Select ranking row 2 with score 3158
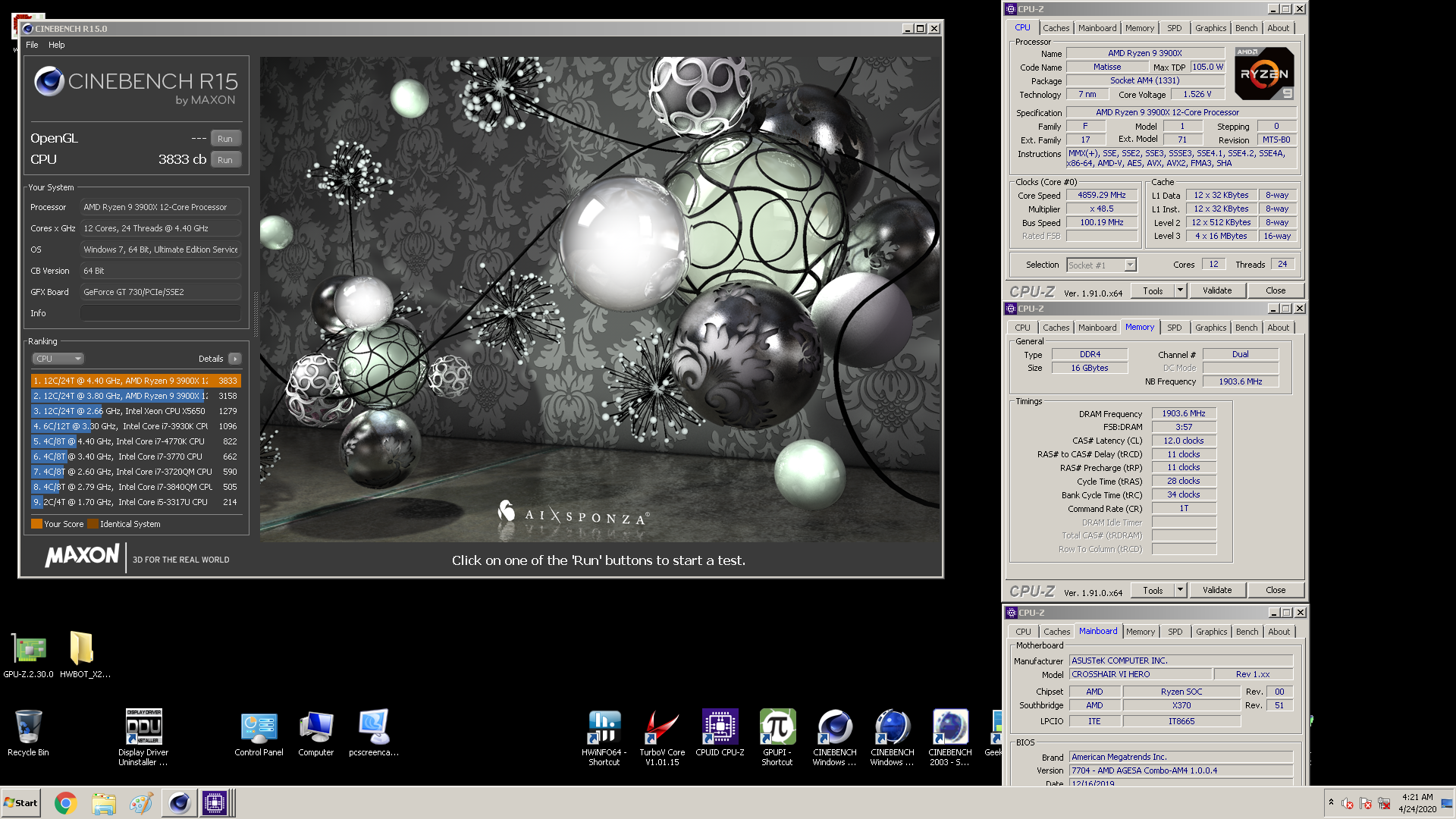1456x819 pixels. tap(136, 396)
